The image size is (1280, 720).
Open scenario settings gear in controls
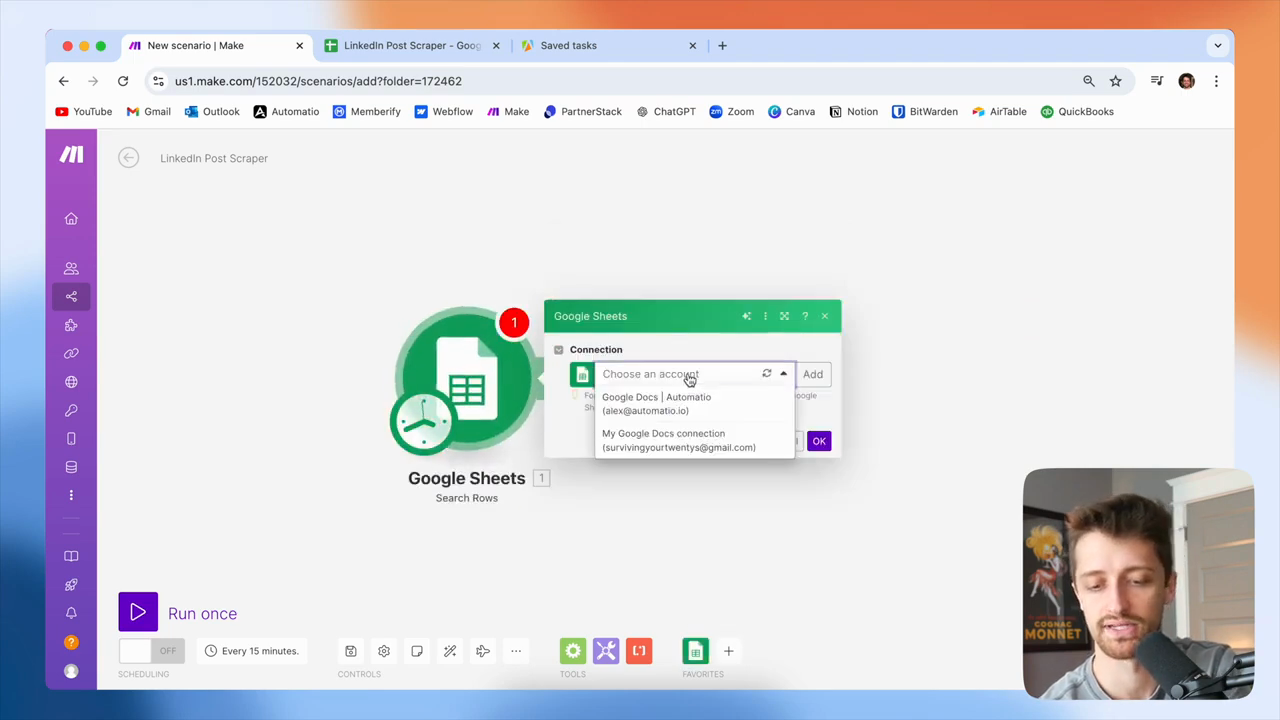point(384,651)
